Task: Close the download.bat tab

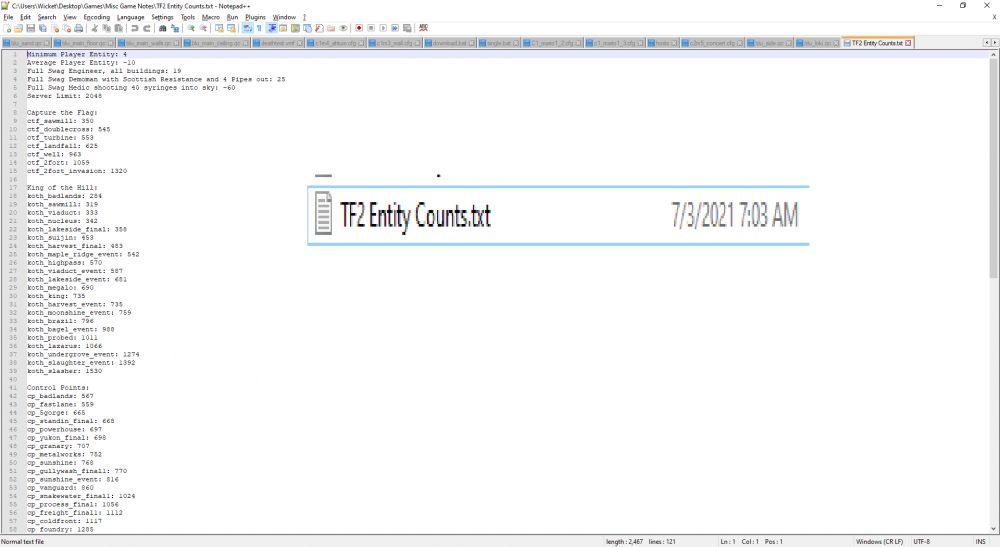Action: tap(472, 43)
